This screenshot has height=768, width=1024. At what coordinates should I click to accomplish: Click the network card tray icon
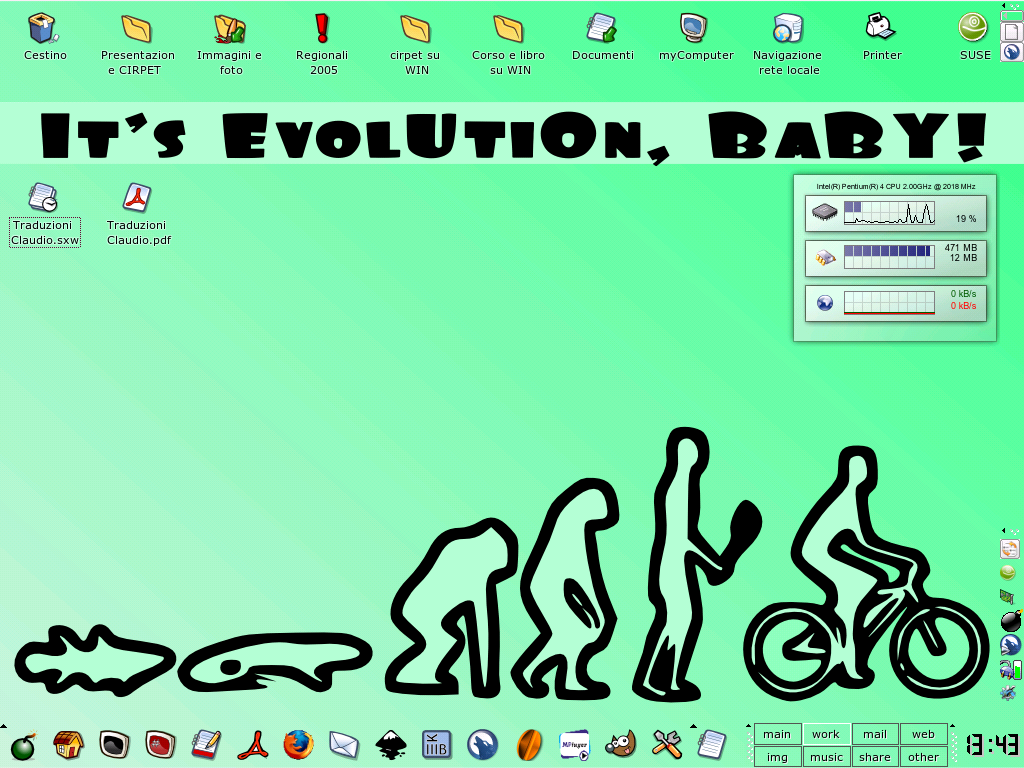tap(1007, 596)
